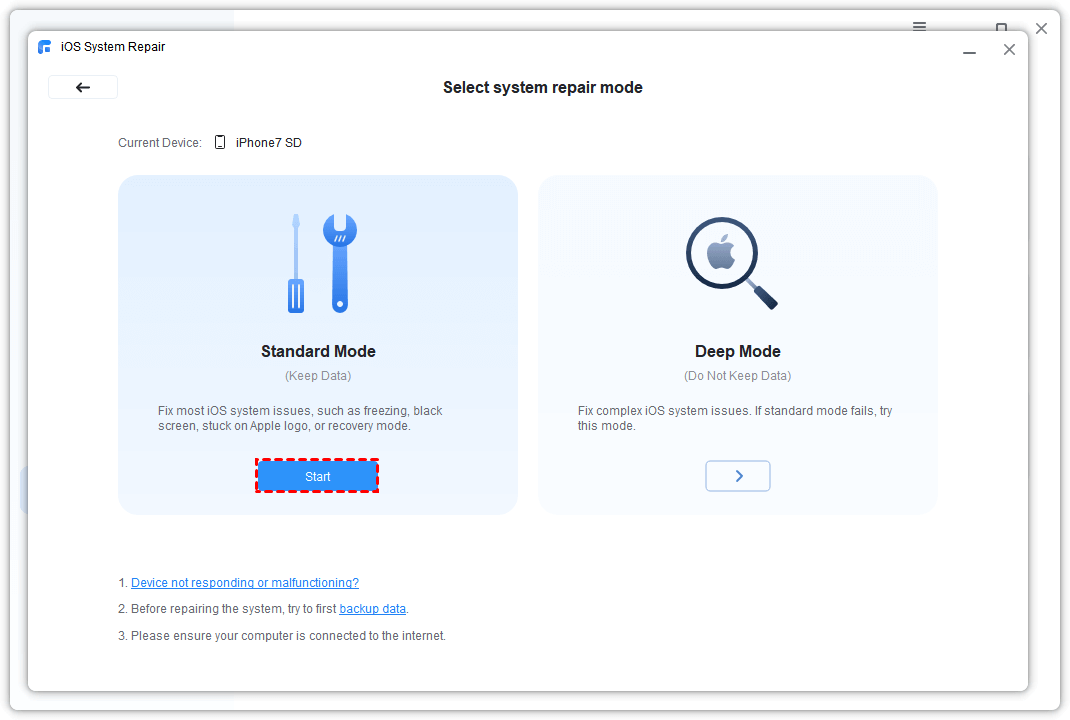Expand Deep Mode with the chevron button
This screenshot has height=720, width=1070.
[x=738, y=476]
